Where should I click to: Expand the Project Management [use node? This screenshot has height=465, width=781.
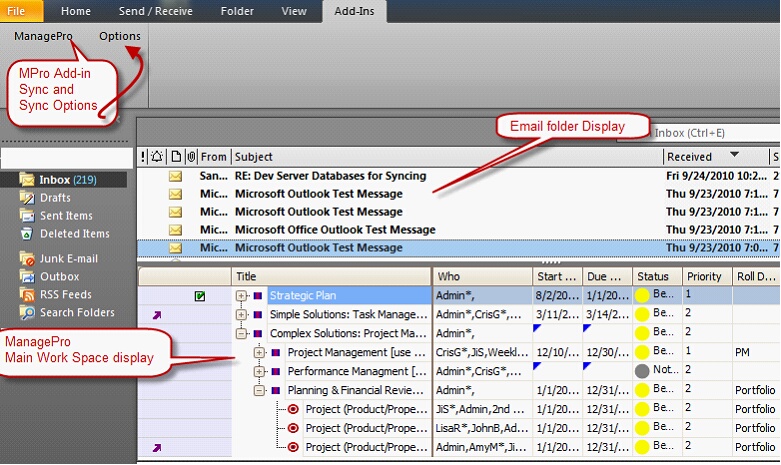coord(259,352)
